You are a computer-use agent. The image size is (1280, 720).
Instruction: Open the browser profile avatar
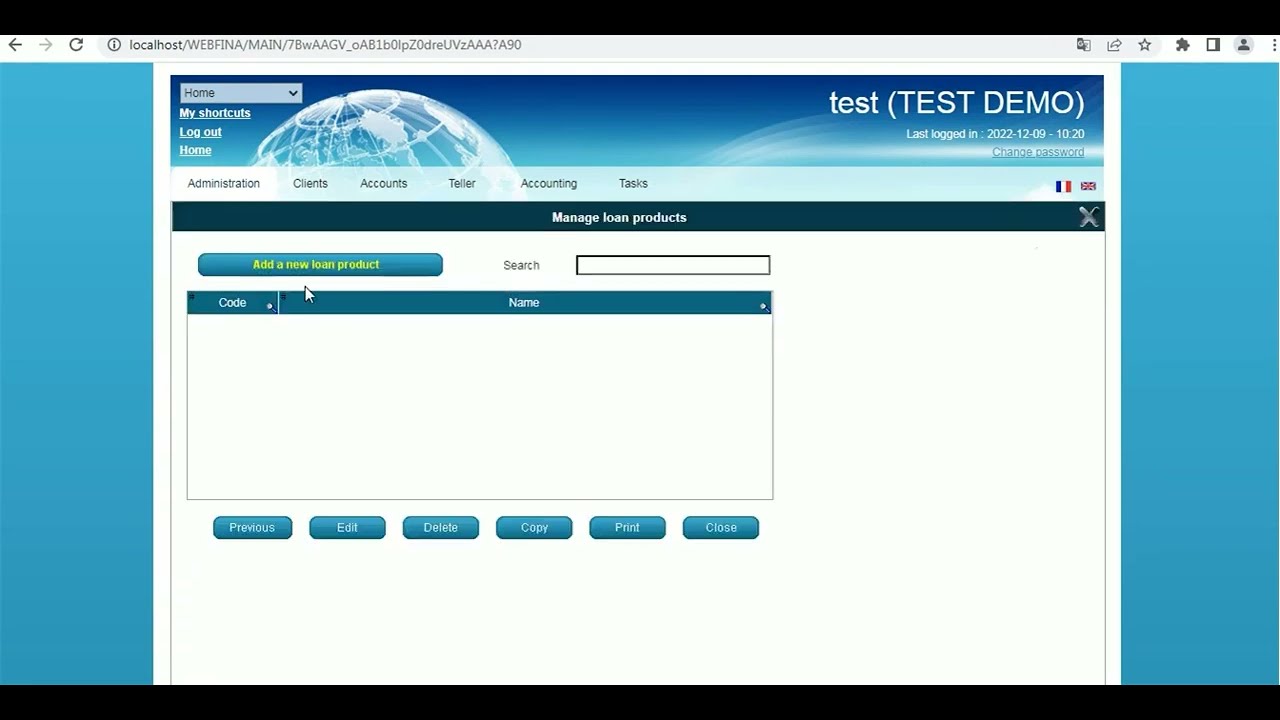pos(1243,45)
